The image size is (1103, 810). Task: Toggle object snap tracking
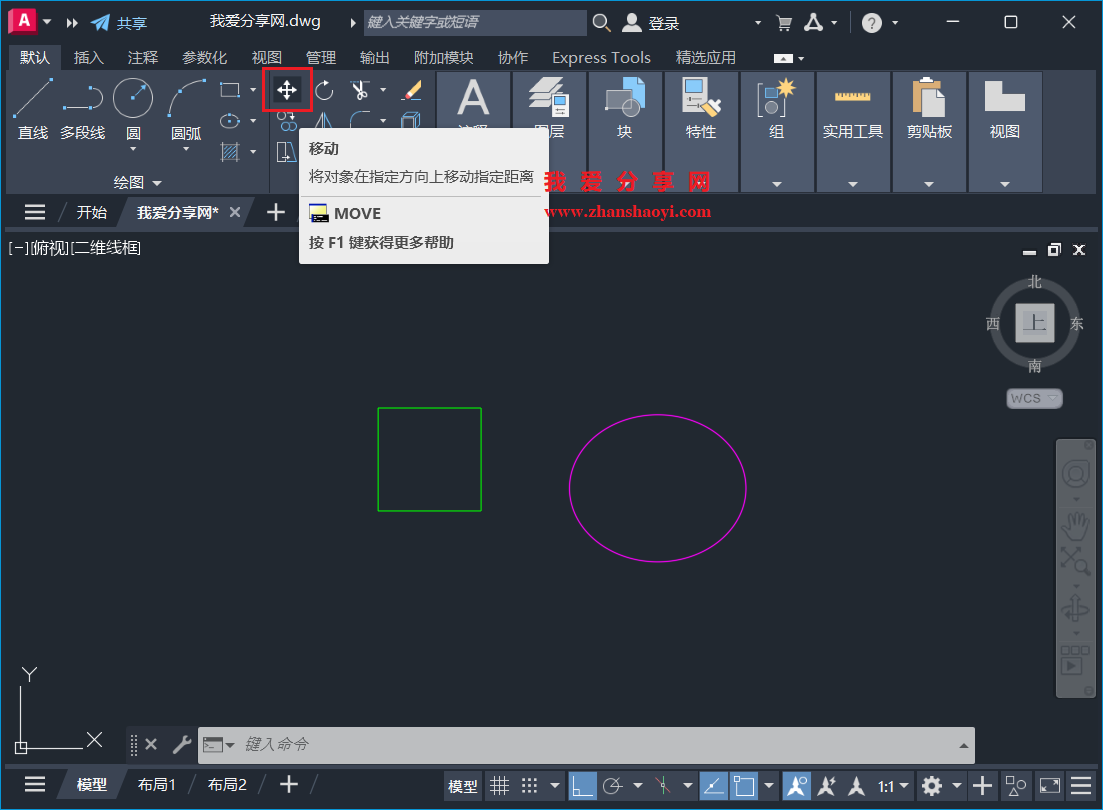(713, 785)
